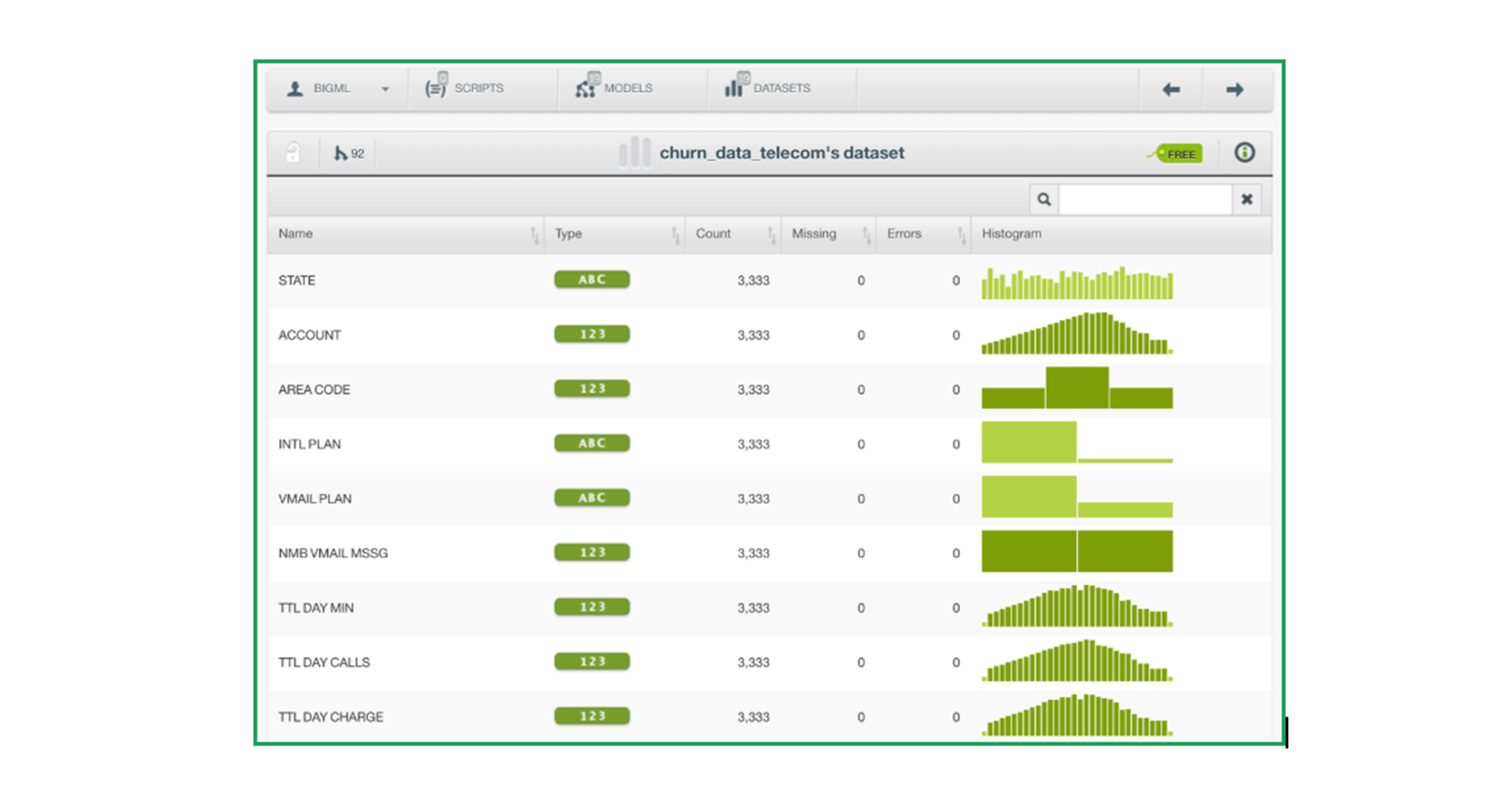
Task: Select the NMB VMAIL MSSG field name
Action: click(333, 553)
